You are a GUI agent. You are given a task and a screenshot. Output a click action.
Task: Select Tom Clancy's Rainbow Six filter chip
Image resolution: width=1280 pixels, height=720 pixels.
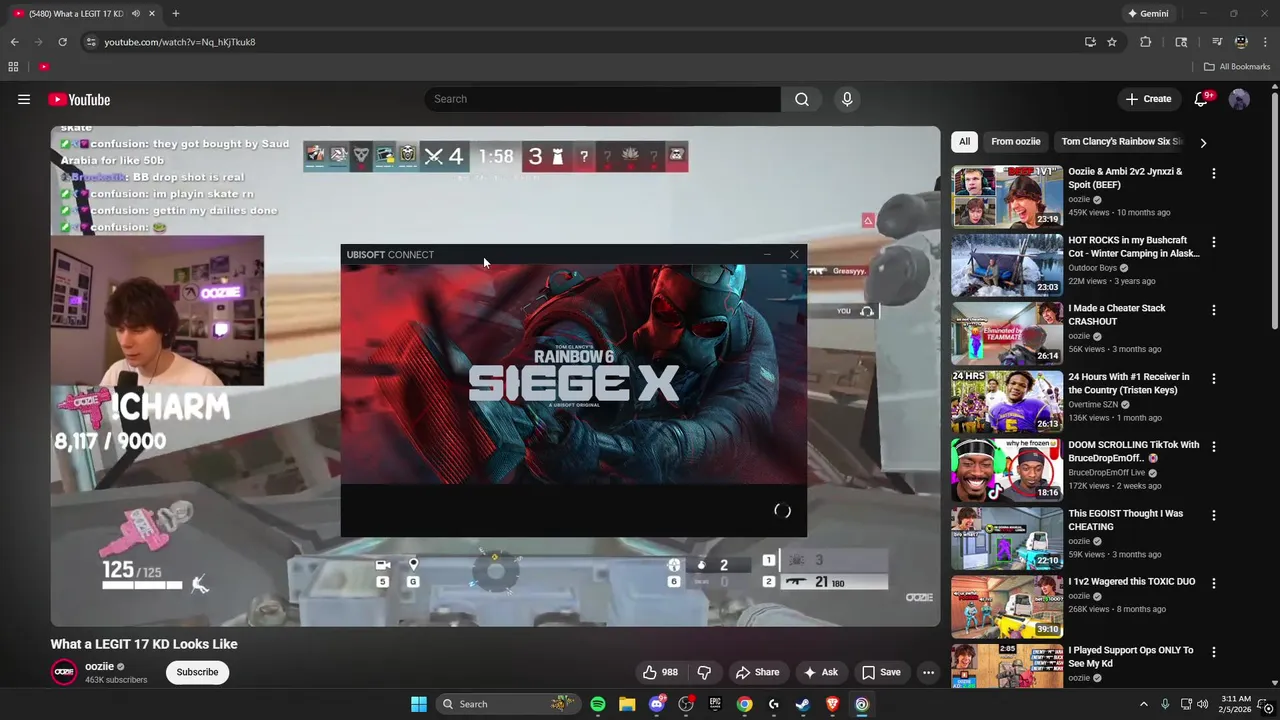[x=1122, y=142]
